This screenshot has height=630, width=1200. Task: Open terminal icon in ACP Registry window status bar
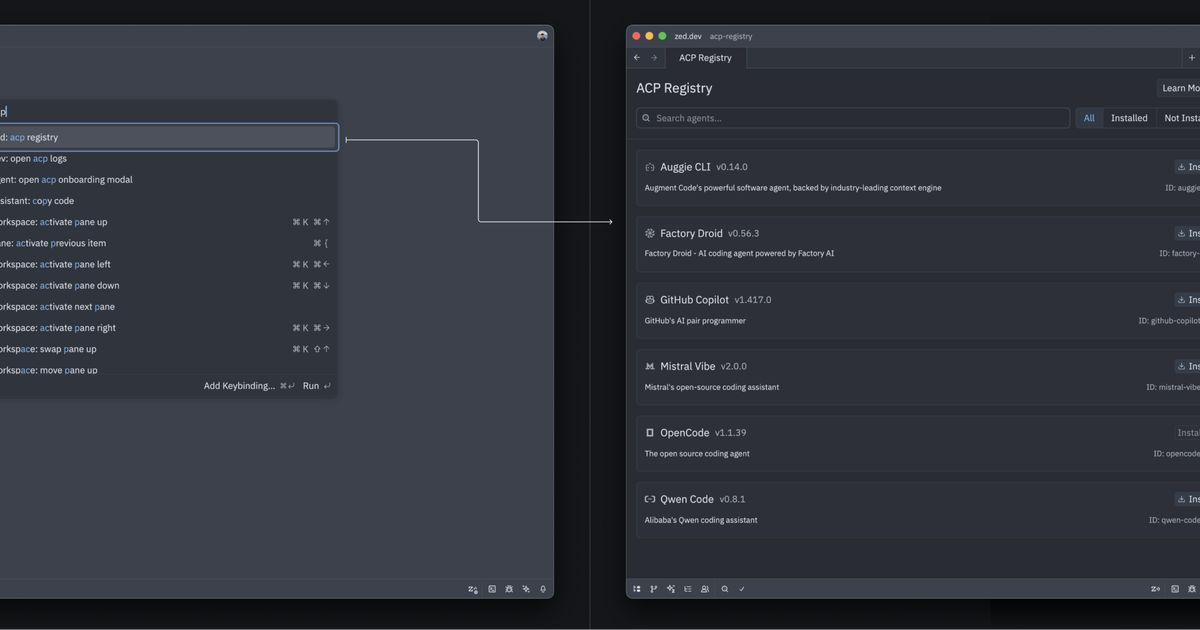pos(1175,589)
